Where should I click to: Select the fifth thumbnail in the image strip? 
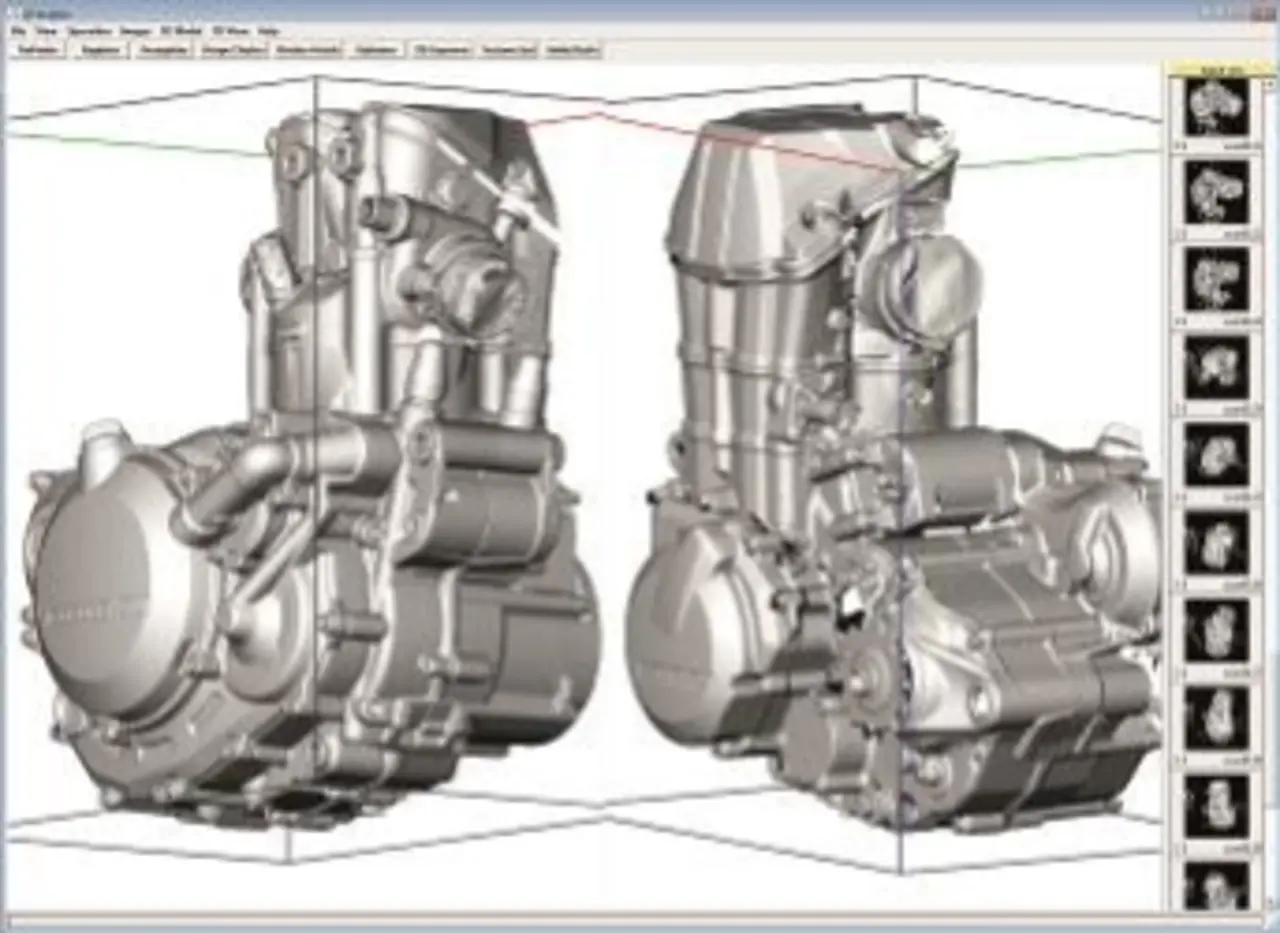point(1217,454)
